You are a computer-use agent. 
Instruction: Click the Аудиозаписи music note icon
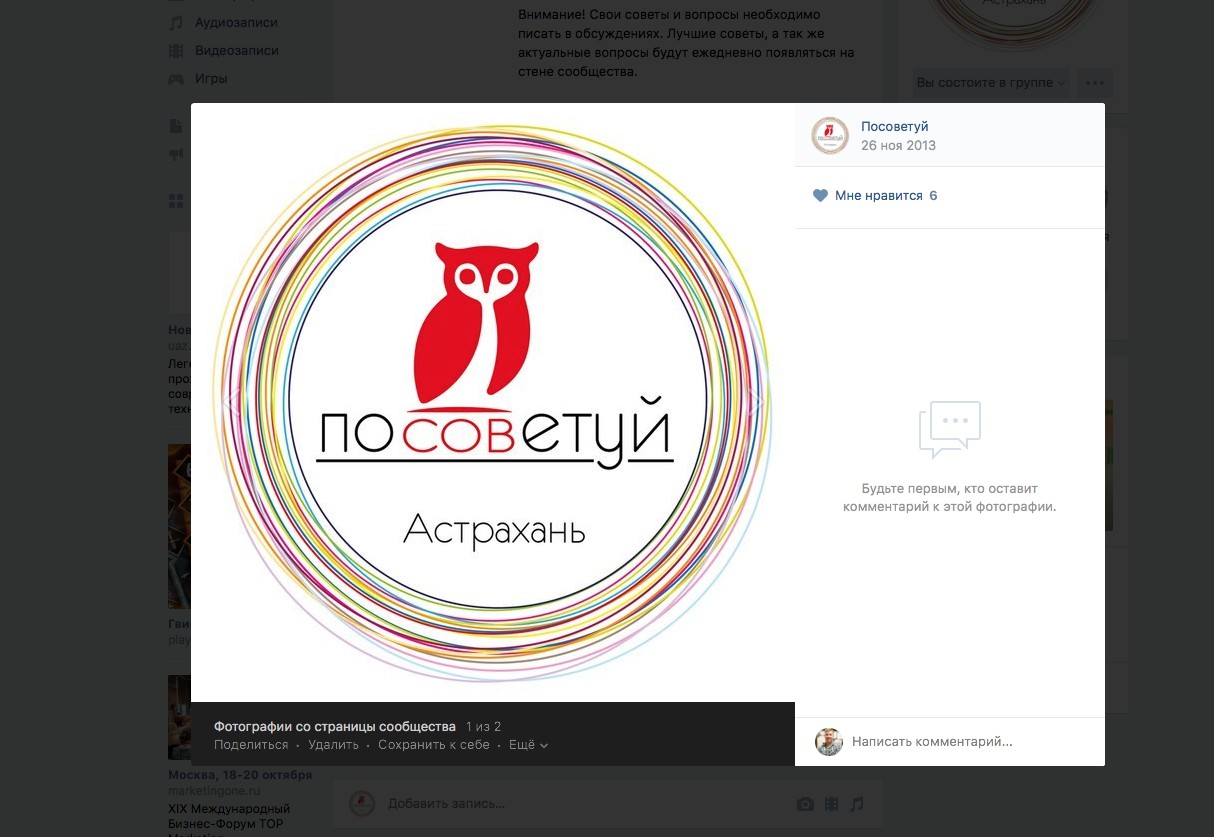pos(176,22)
